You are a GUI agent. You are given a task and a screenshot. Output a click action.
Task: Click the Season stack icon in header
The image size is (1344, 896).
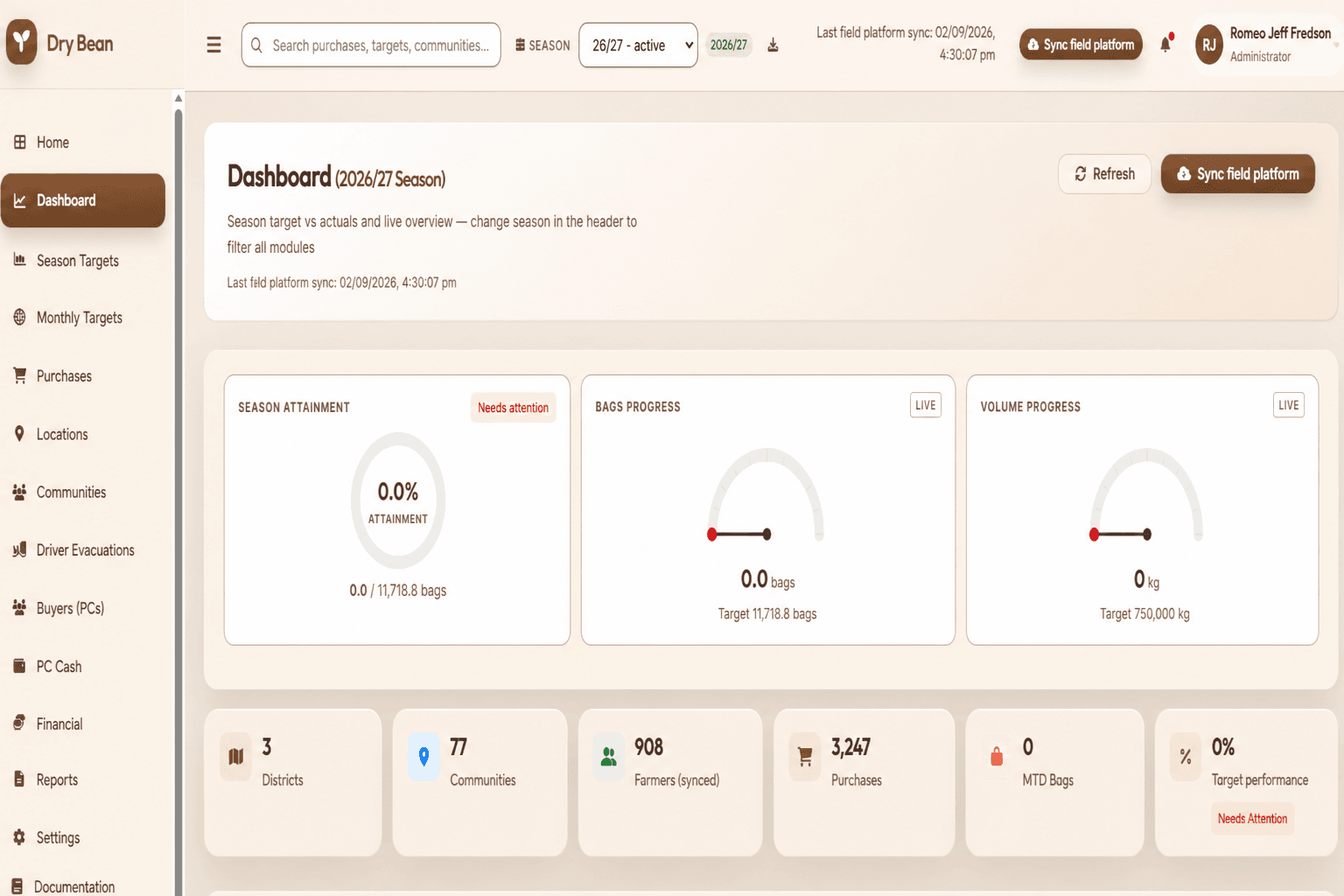point(520,45)
